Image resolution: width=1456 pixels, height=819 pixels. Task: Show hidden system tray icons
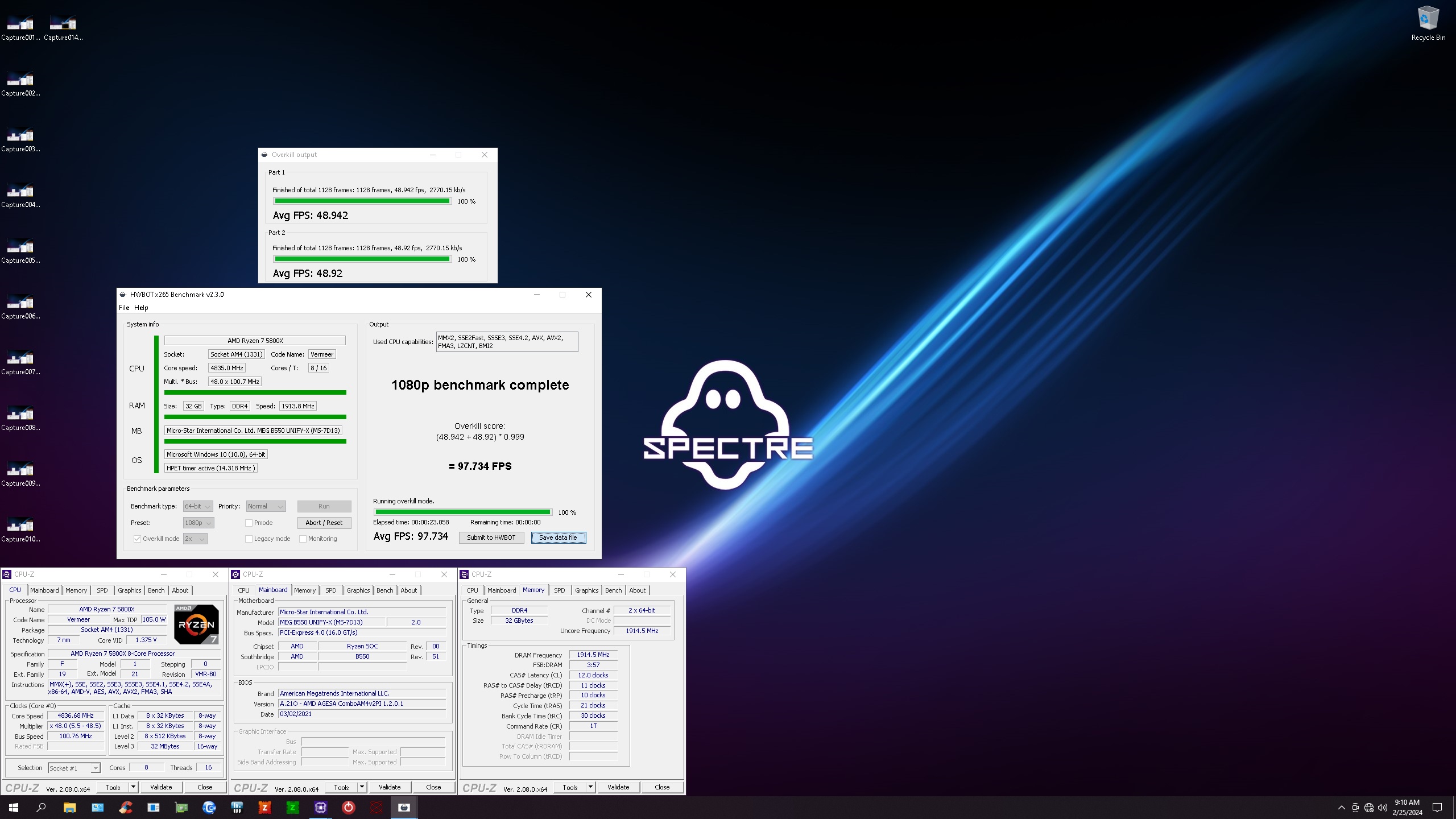tap(1342, 808)
